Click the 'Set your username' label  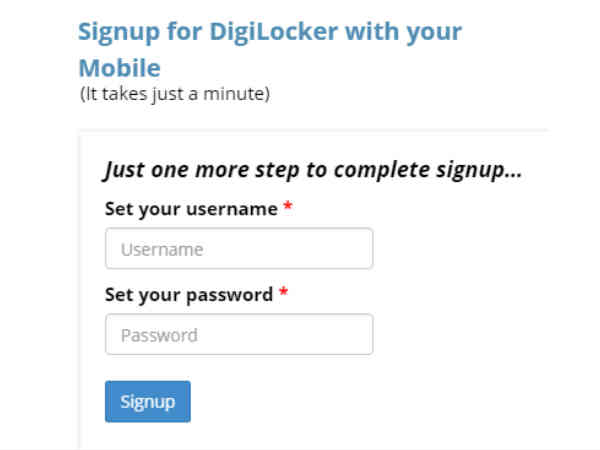pos(190,209)
